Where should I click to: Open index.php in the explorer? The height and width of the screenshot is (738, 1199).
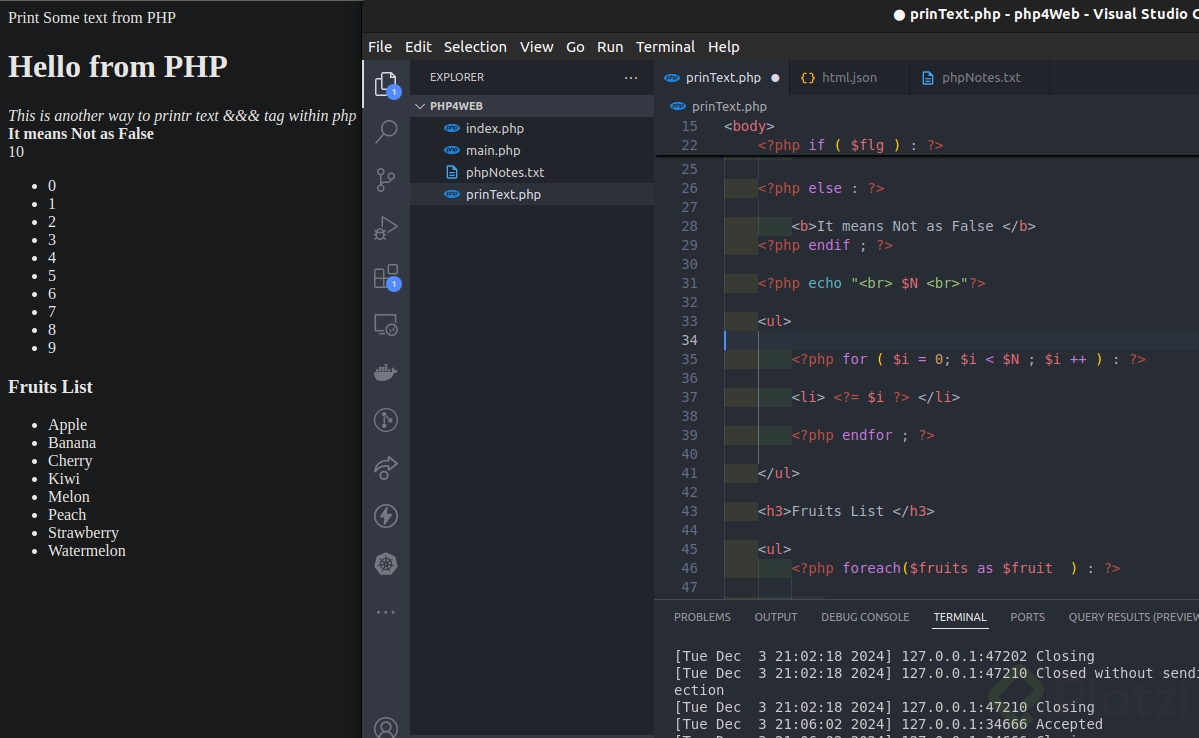click(x=494, y=128)
